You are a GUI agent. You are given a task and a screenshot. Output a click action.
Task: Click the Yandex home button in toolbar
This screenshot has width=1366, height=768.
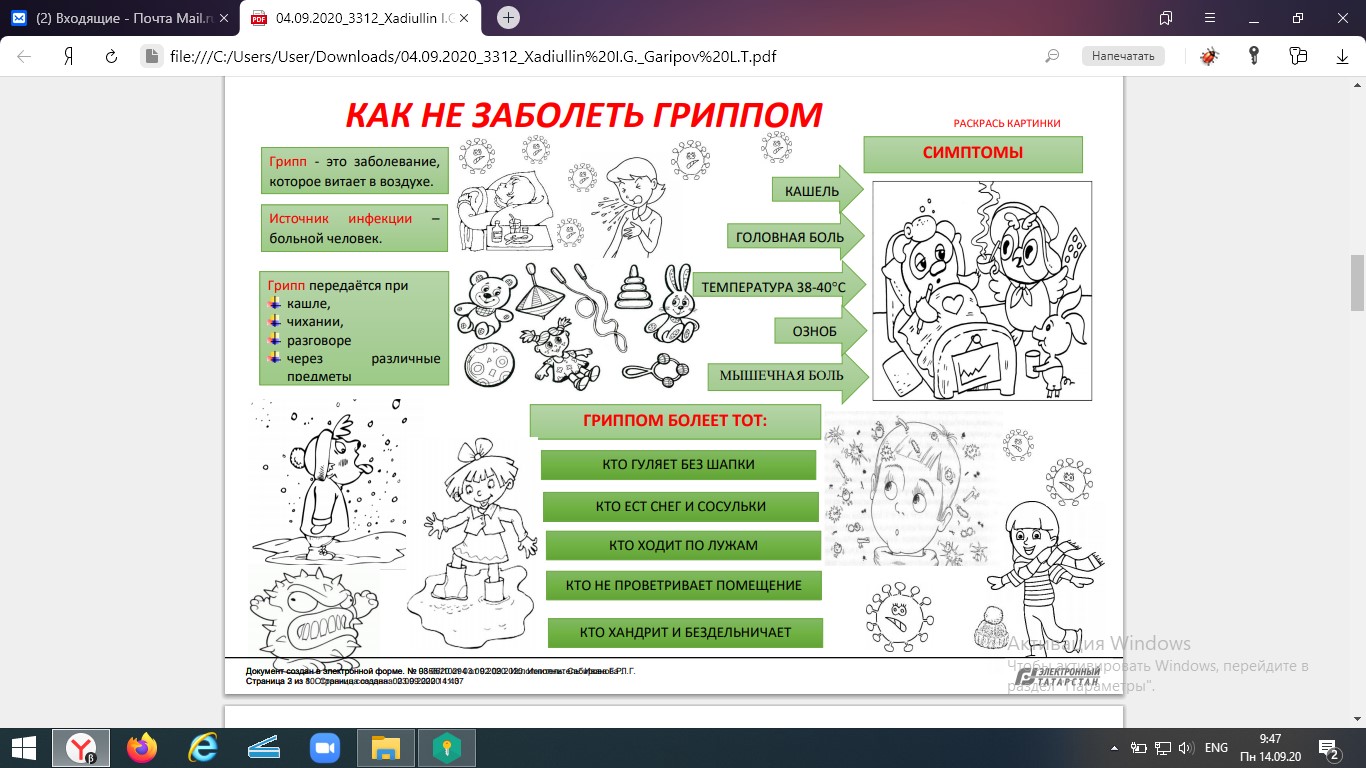point(69,57)
